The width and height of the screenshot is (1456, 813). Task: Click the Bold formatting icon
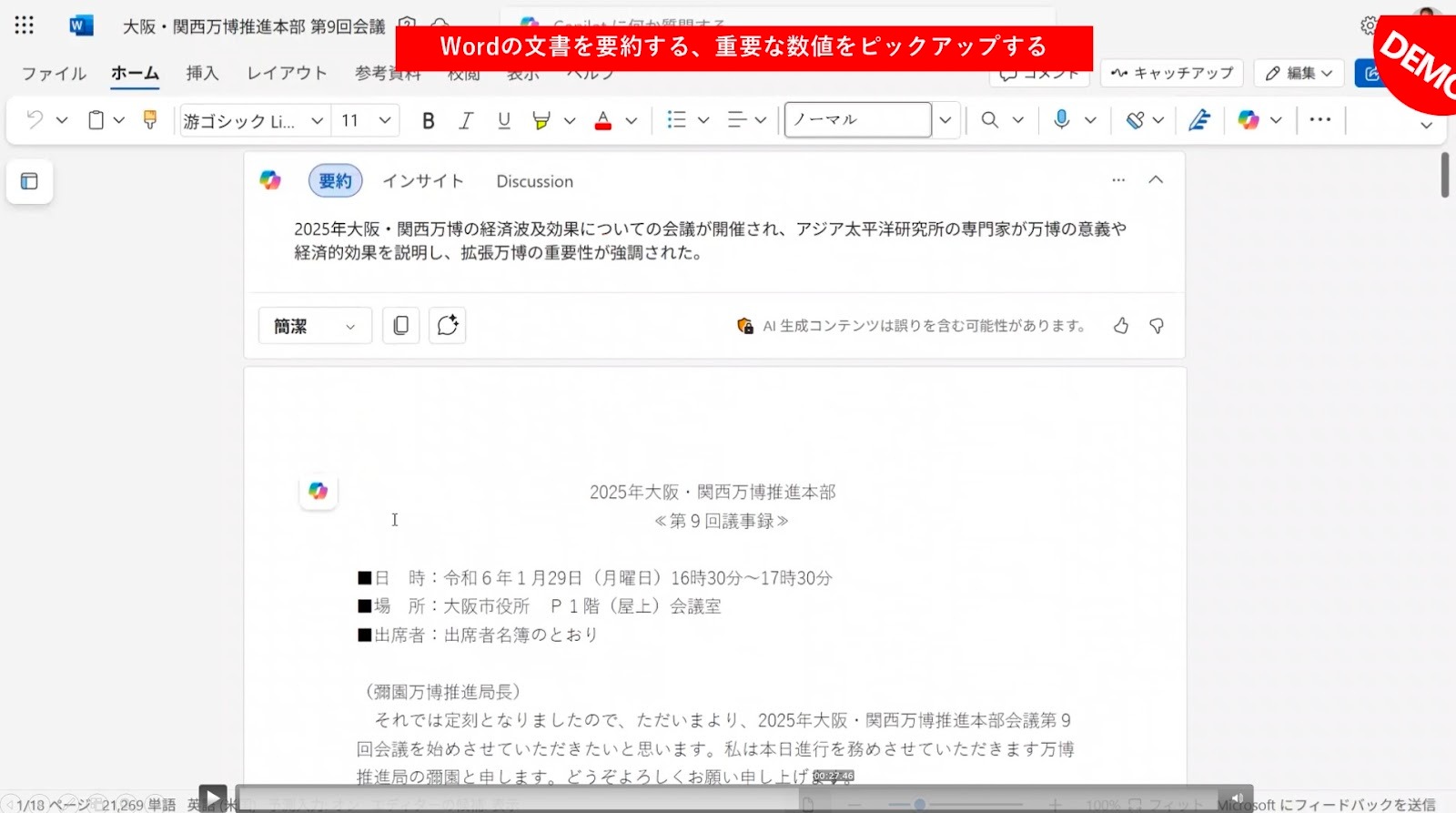pos(428,120)
